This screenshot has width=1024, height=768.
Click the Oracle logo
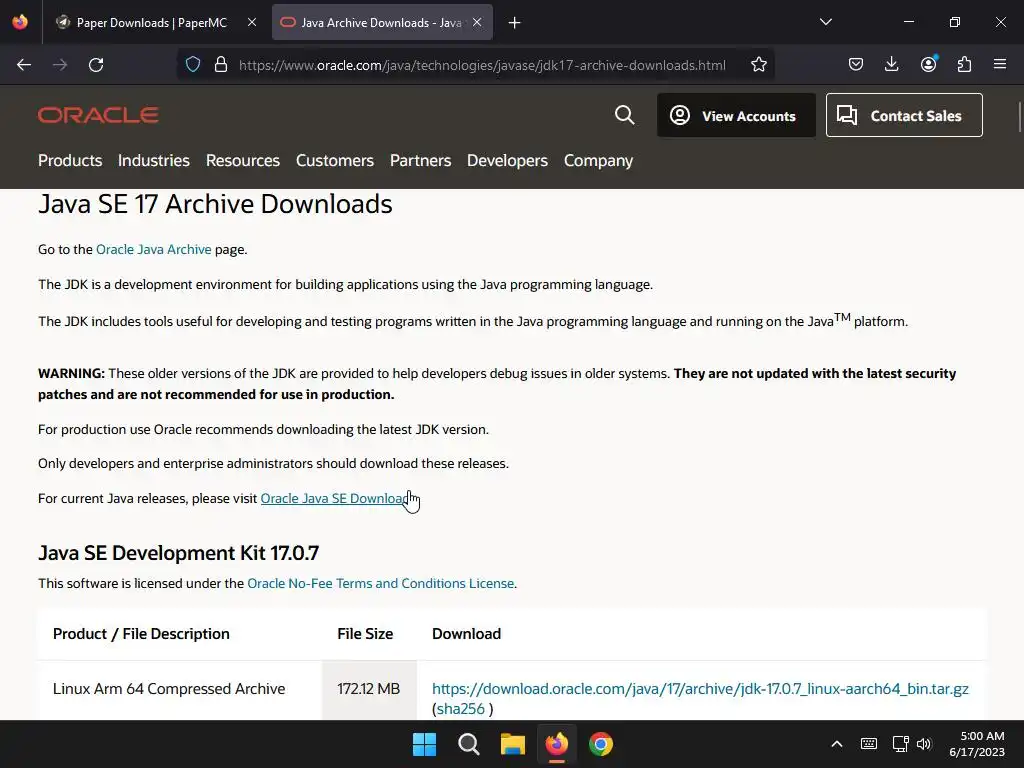[98, 115]
